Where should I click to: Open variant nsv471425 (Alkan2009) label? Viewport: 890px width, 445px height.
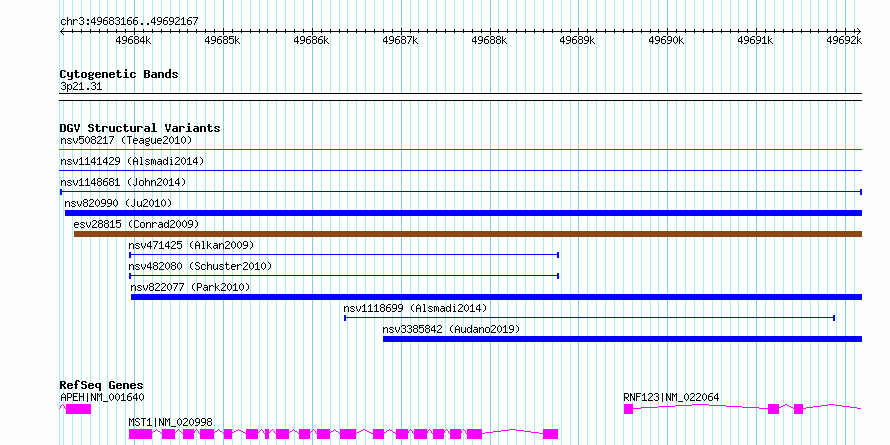click(x=191, y=245)
